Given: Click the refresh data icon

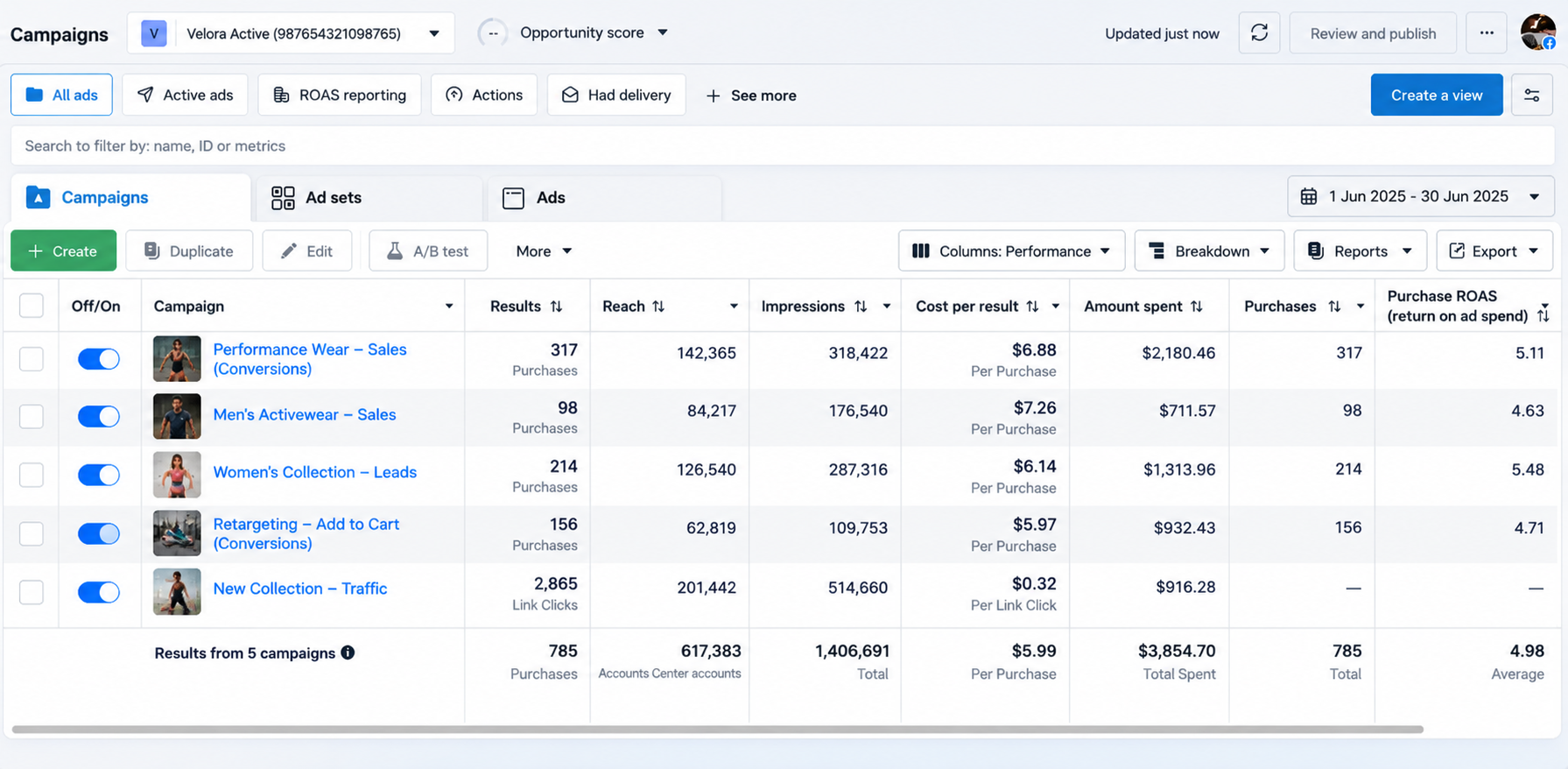Looking at the screenshot, I should 1259,33.
